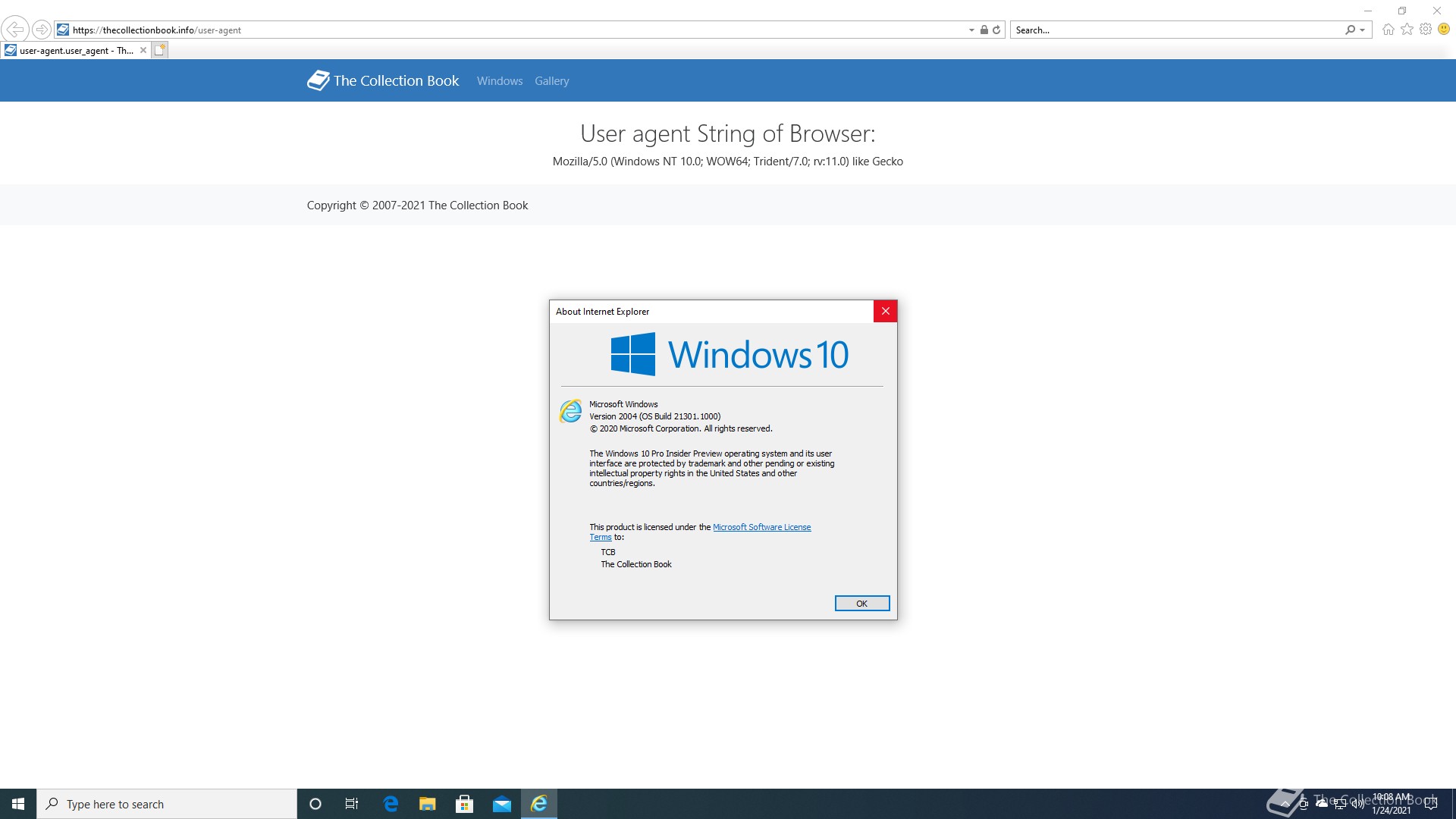Open the Action Center notifications icon
The width and height of the screenshot is (1456, 819).
coord(1431,804)
